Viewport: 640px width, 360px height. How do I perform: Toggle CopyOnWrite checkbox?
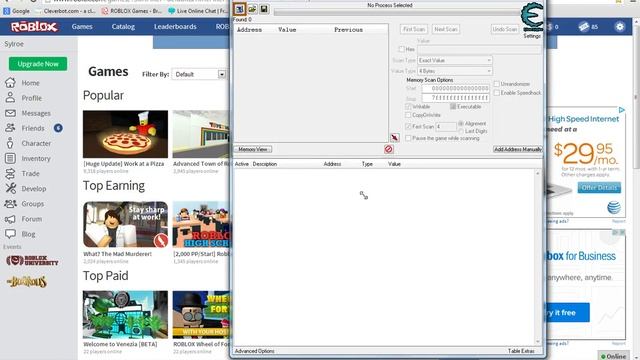pyautogui.click(x=408, y=115)
